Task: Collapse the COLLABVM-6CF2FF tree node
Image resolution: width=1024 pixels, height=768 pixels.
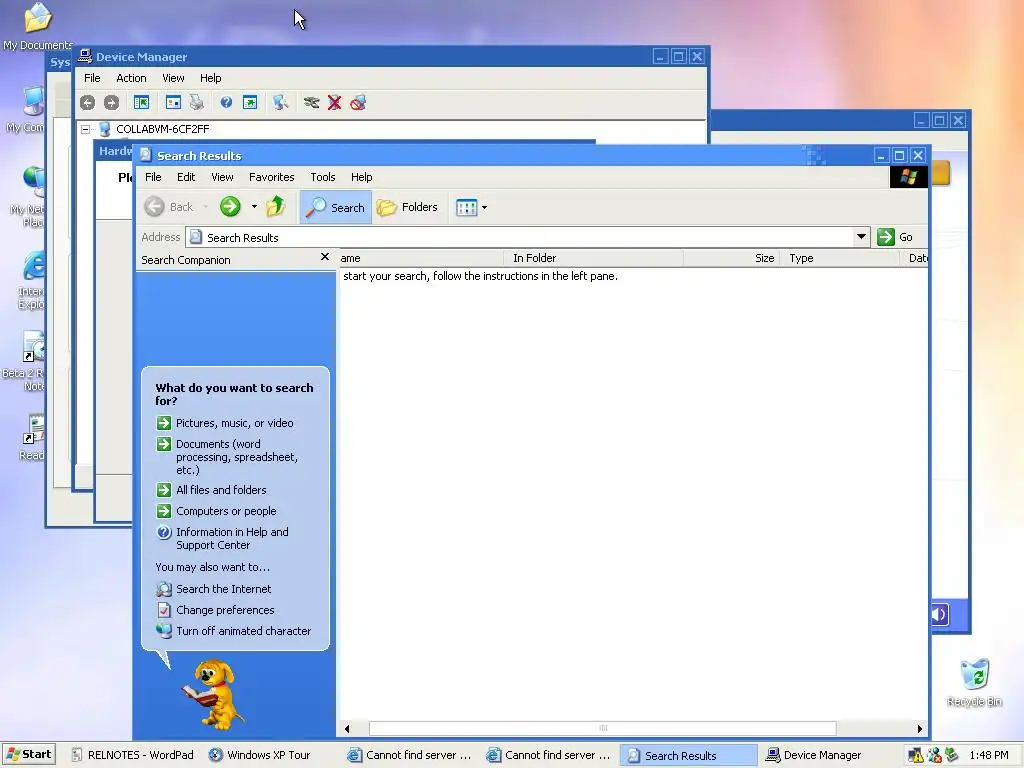Action: pos(86,129)
